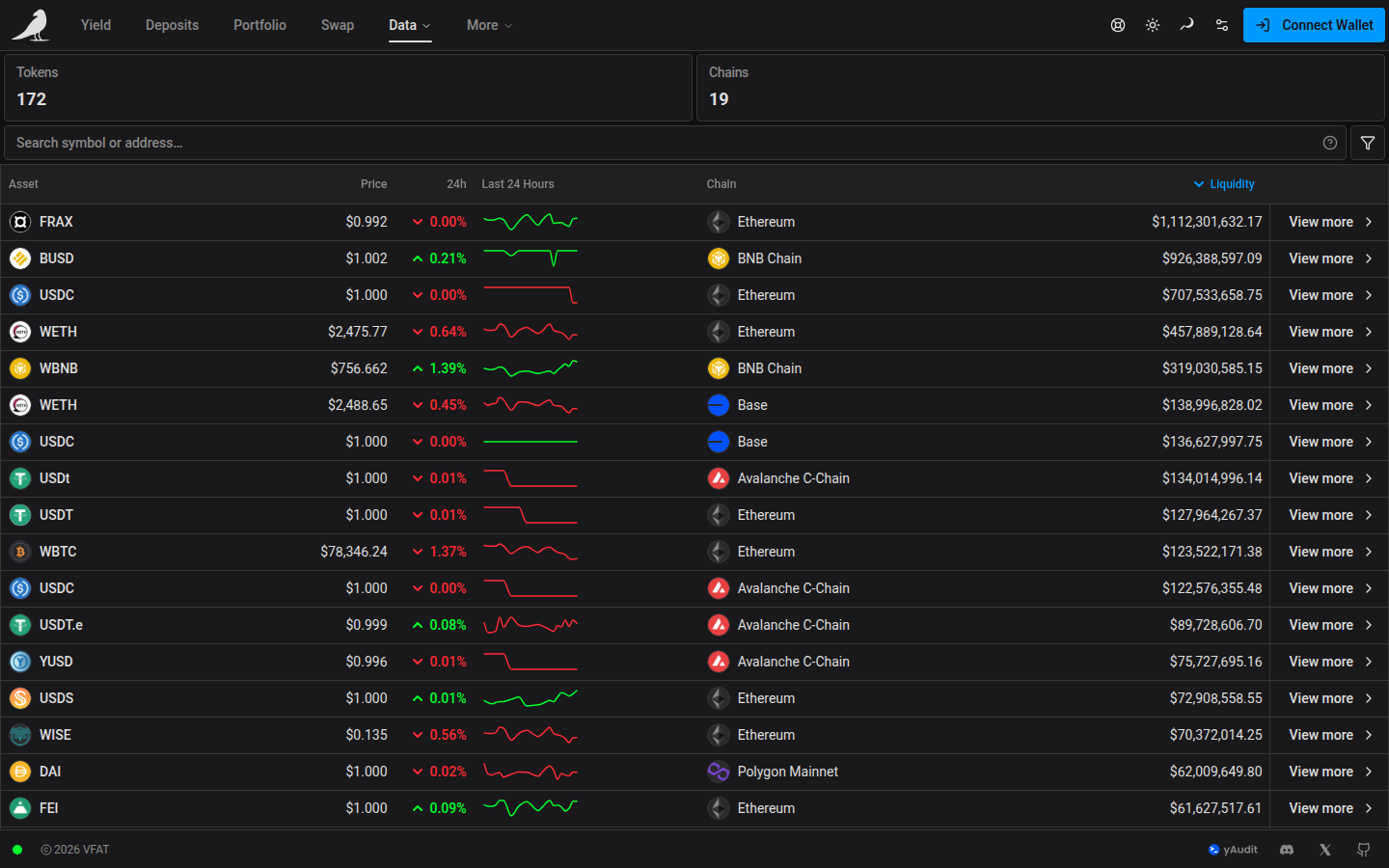This screenshot has width=1389, height=868.
Task: Click the Chain column header
Action: (722, 184)
